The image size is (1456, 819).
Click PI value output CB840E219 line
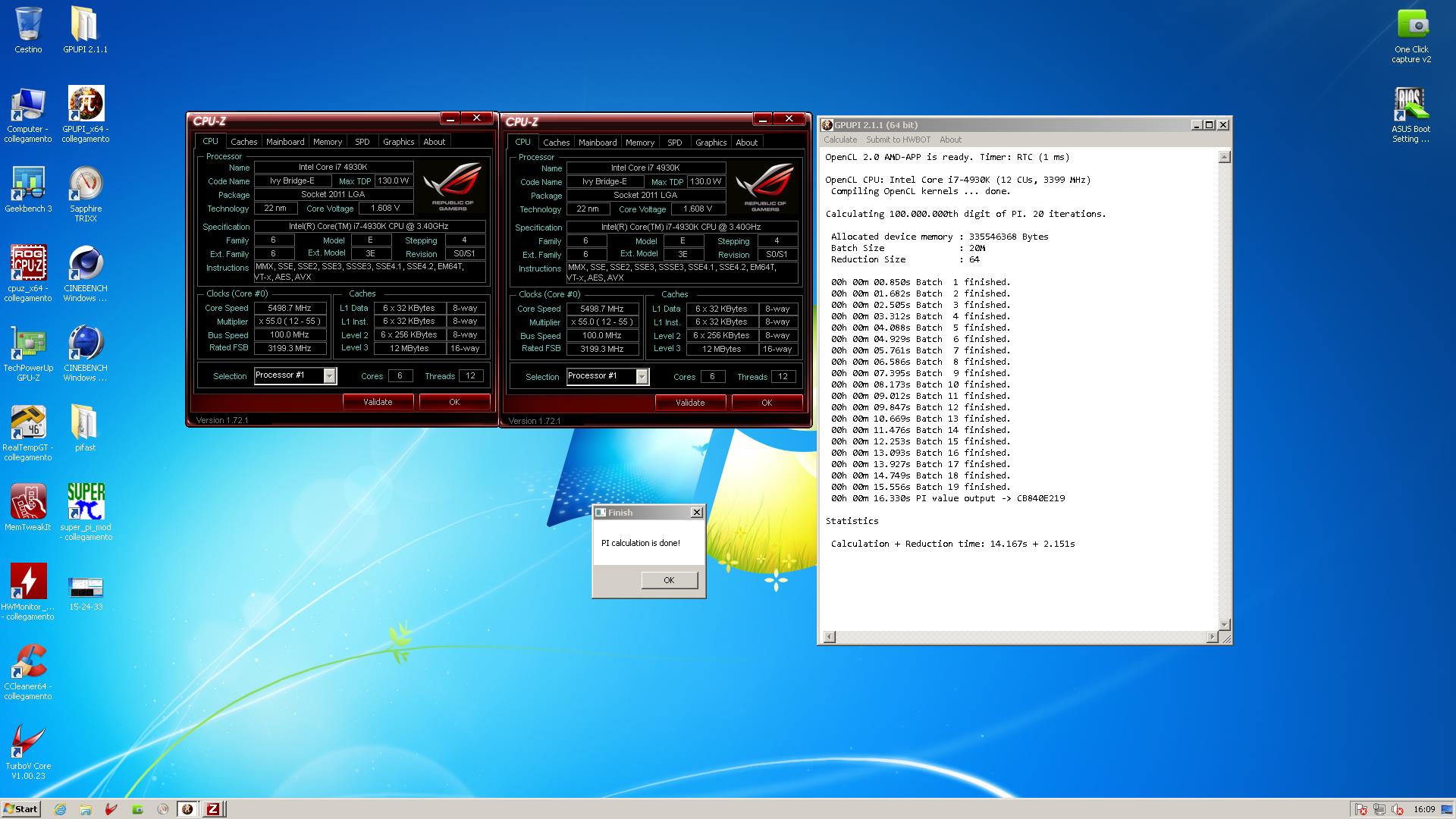[x=948, y=498]
